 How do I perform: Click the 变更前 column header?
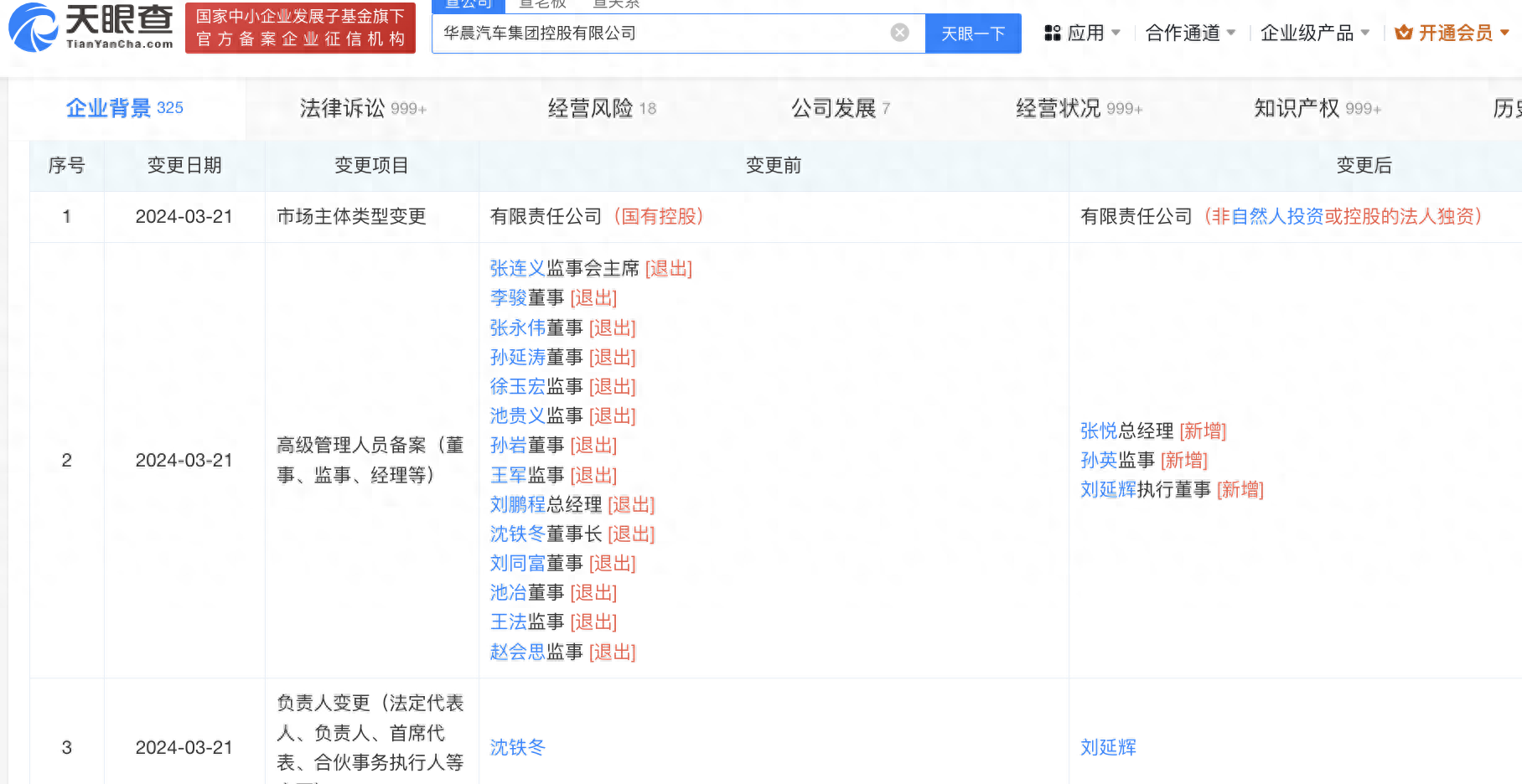click(x=774, y=166)
